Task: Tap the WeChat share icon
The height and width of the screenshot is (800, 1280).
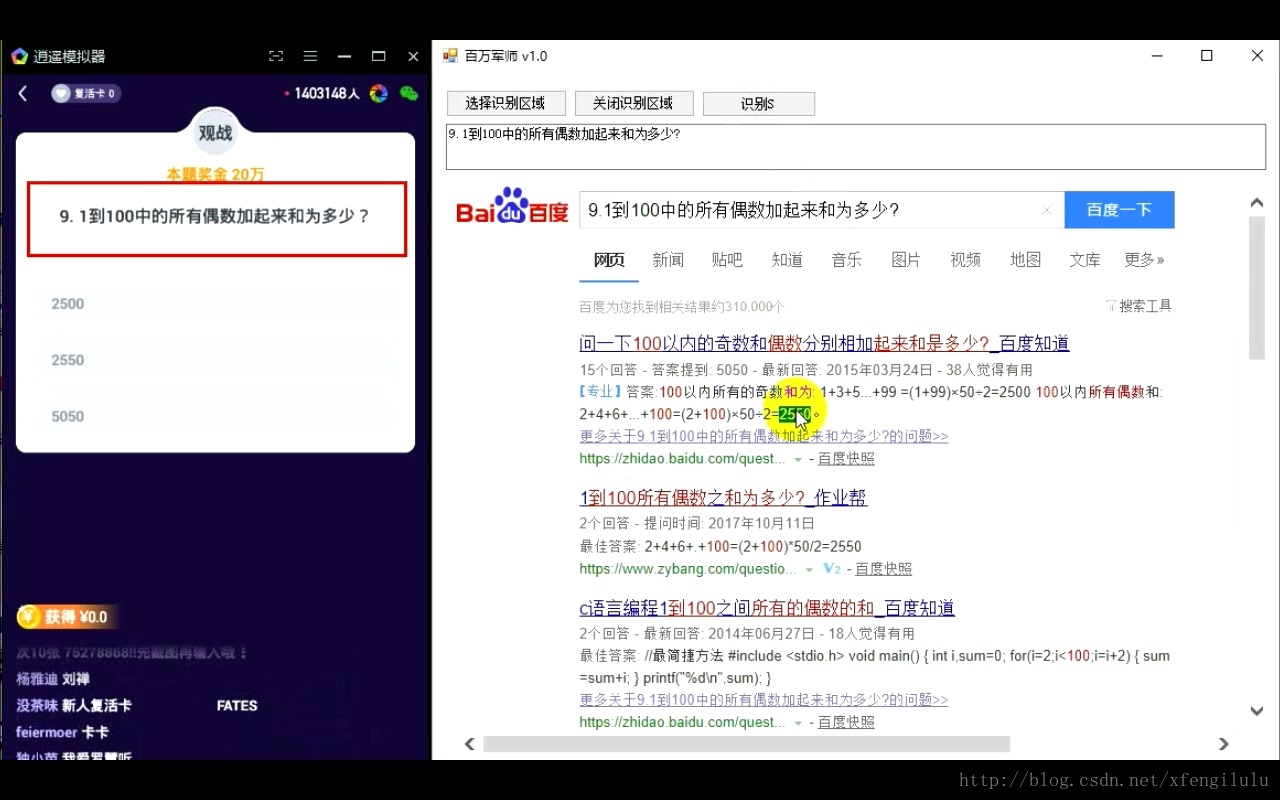Action: point(408,93)
